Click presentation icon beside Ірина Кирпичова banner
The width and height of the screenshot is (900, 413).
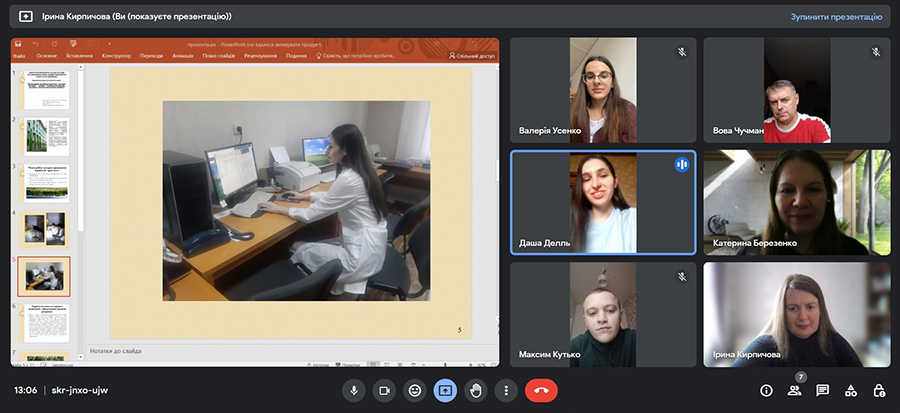[x=26, y=17]
